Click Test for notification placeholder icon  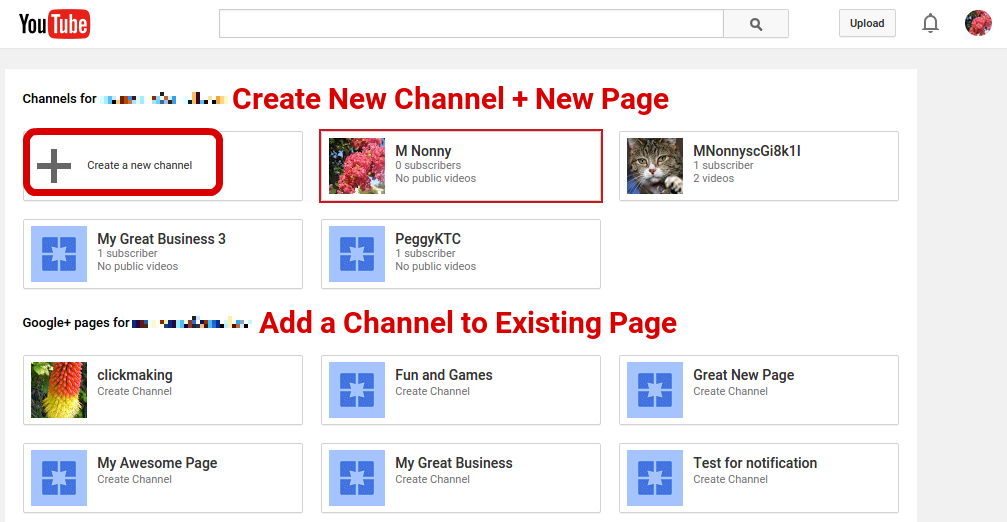click(x=655, y=478)
